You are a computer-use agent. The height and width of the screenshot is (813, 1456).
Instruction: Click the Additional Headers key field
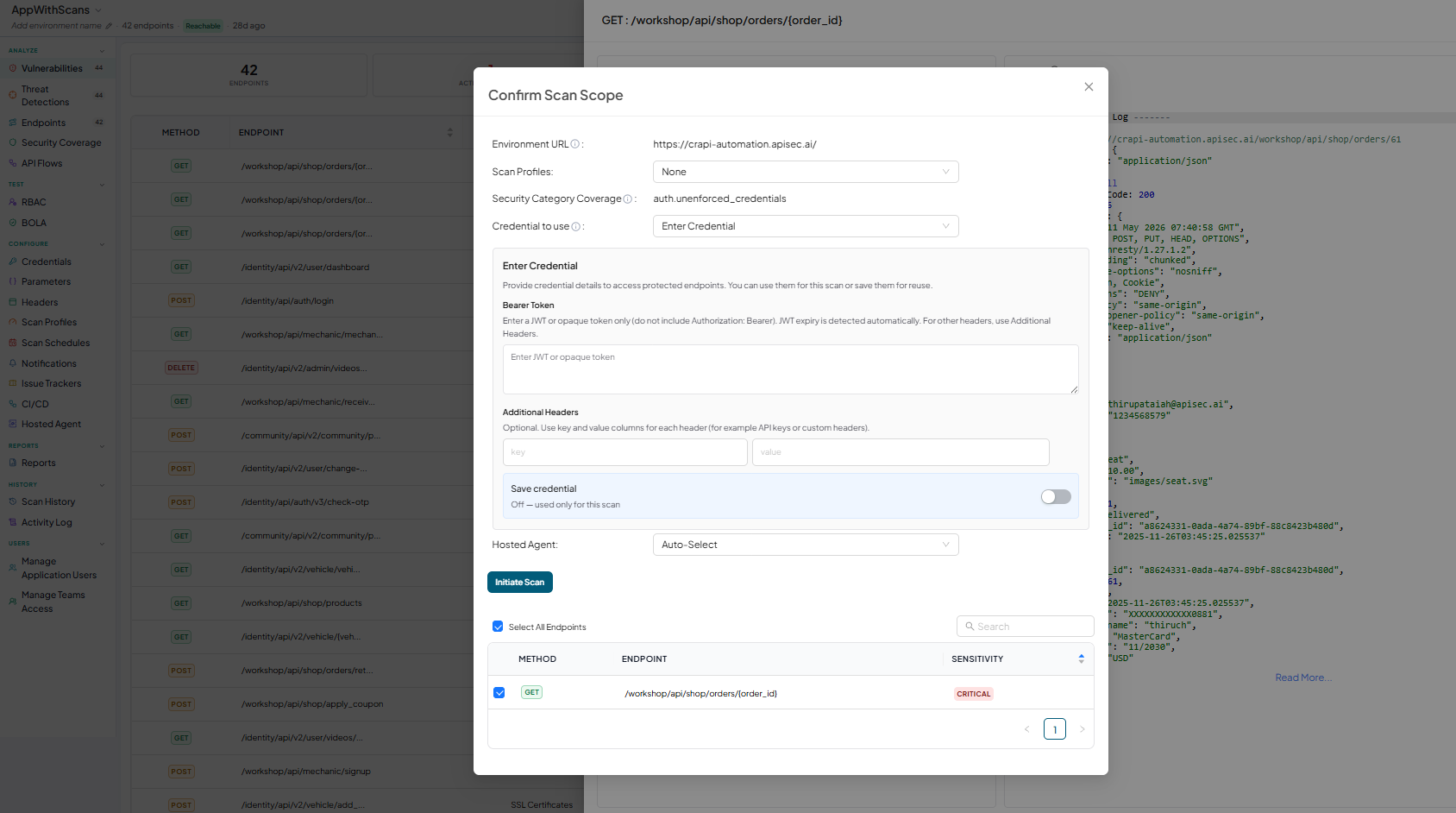tap(624, 452)
